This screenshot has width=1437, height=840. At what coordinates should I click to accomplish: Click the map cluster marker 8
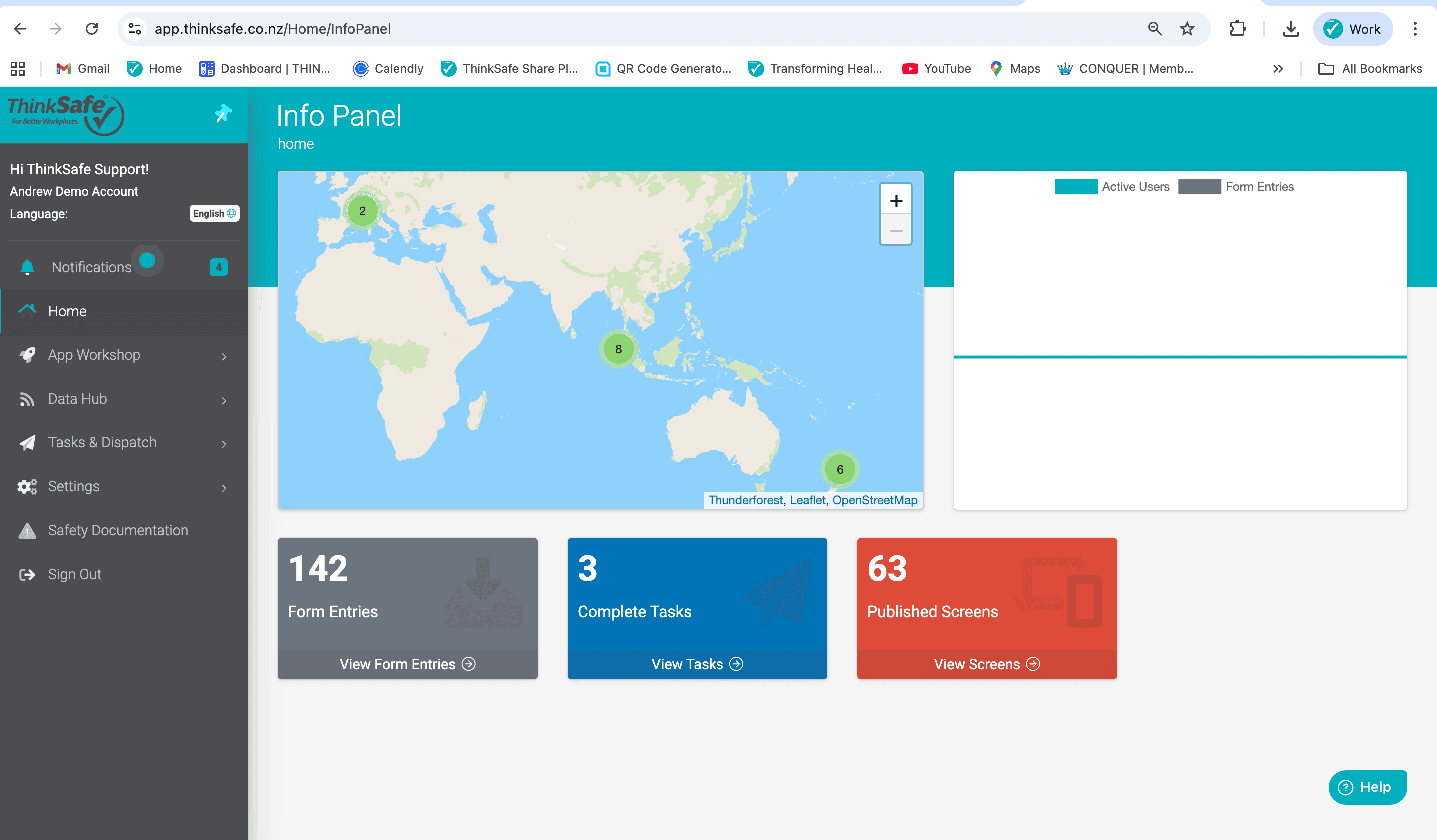coord(618,349)
